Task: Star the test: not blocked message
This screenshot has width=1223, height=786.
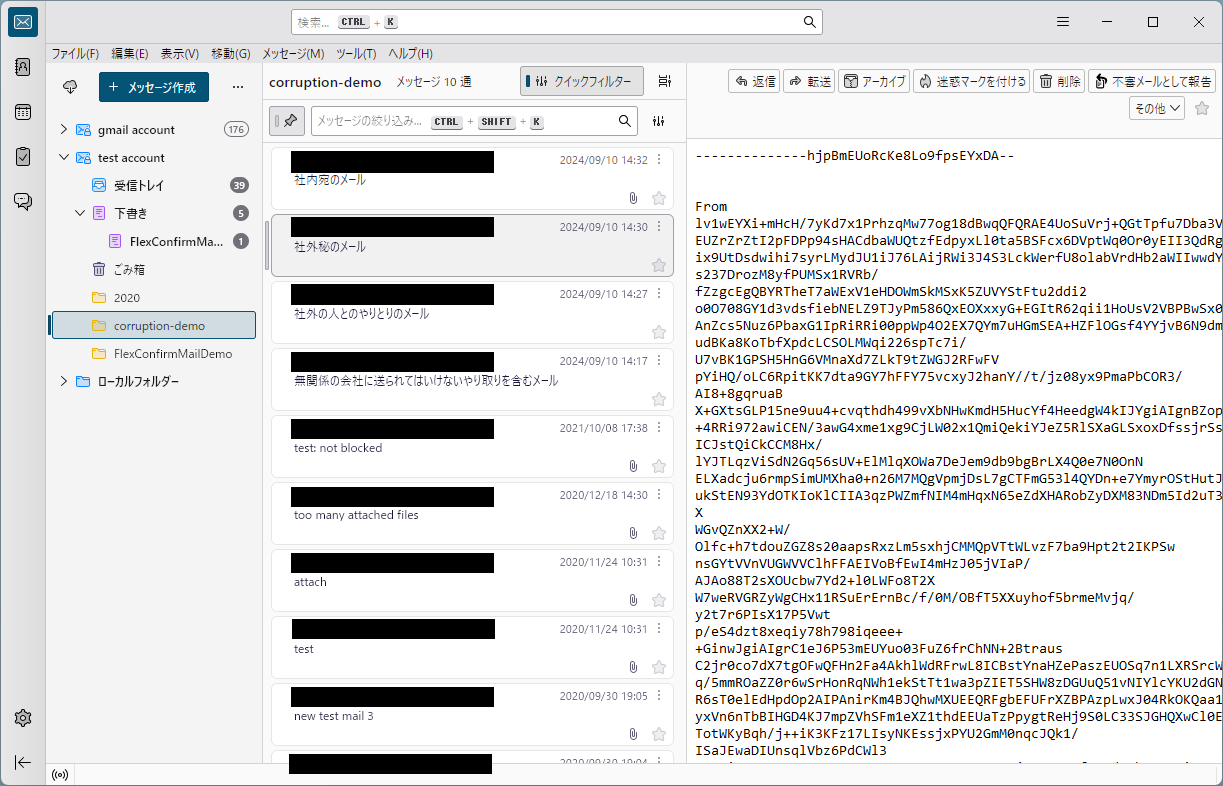Action: (x=659, y=466)
